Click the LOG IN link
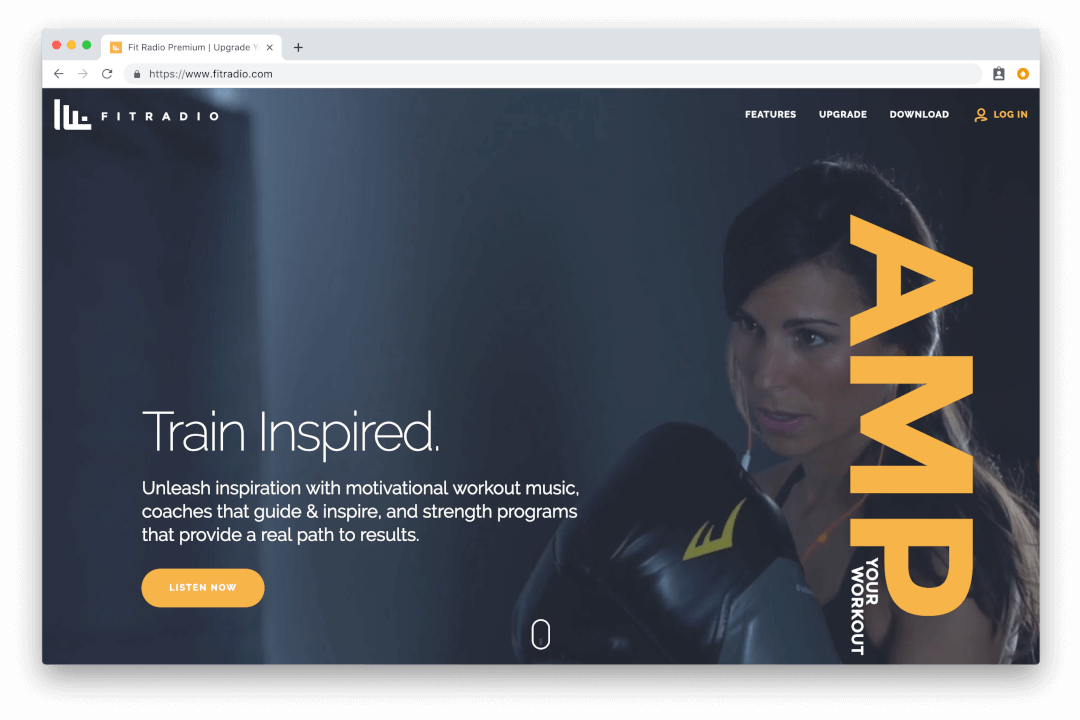This screenshot has height=720, width=1080. (x=1010, y=114)
